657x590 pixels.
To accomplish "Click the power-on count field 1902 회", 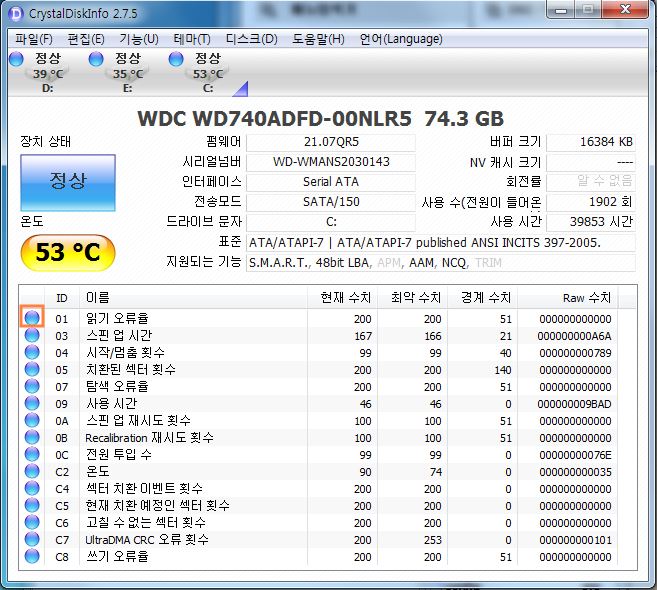I will (x=591, y=202).
